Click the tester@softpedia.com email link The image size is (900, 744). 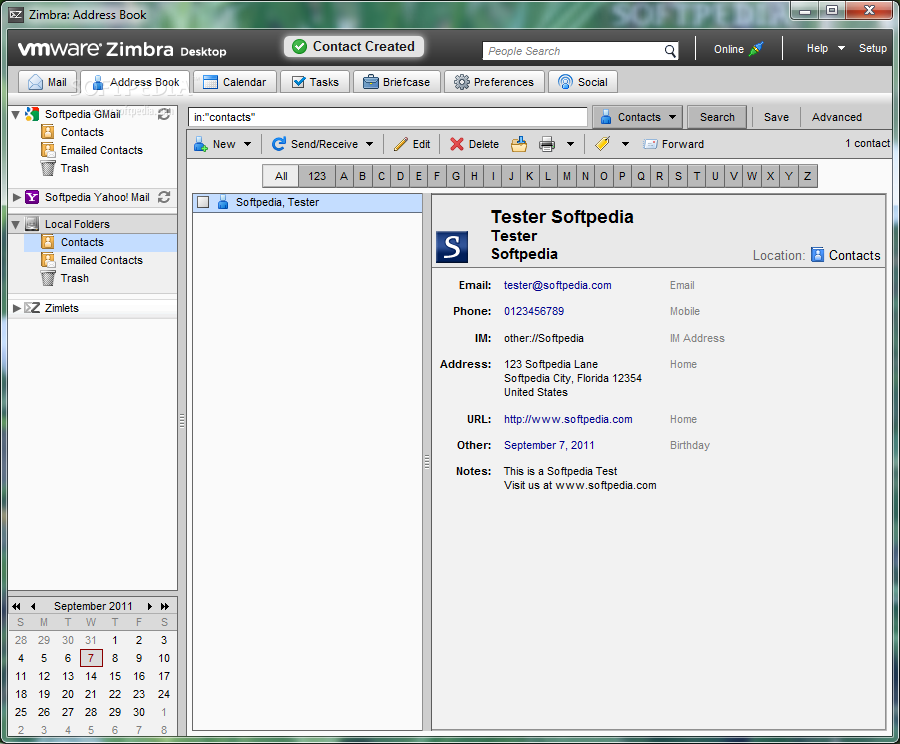[557, 285]
